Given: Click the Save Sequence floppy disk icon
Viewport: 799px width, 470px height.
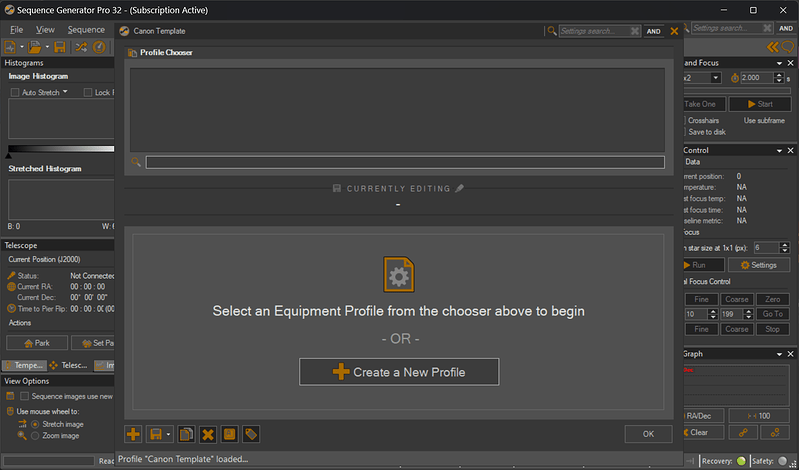Looking at the screenshot, I should click(60, 47).
